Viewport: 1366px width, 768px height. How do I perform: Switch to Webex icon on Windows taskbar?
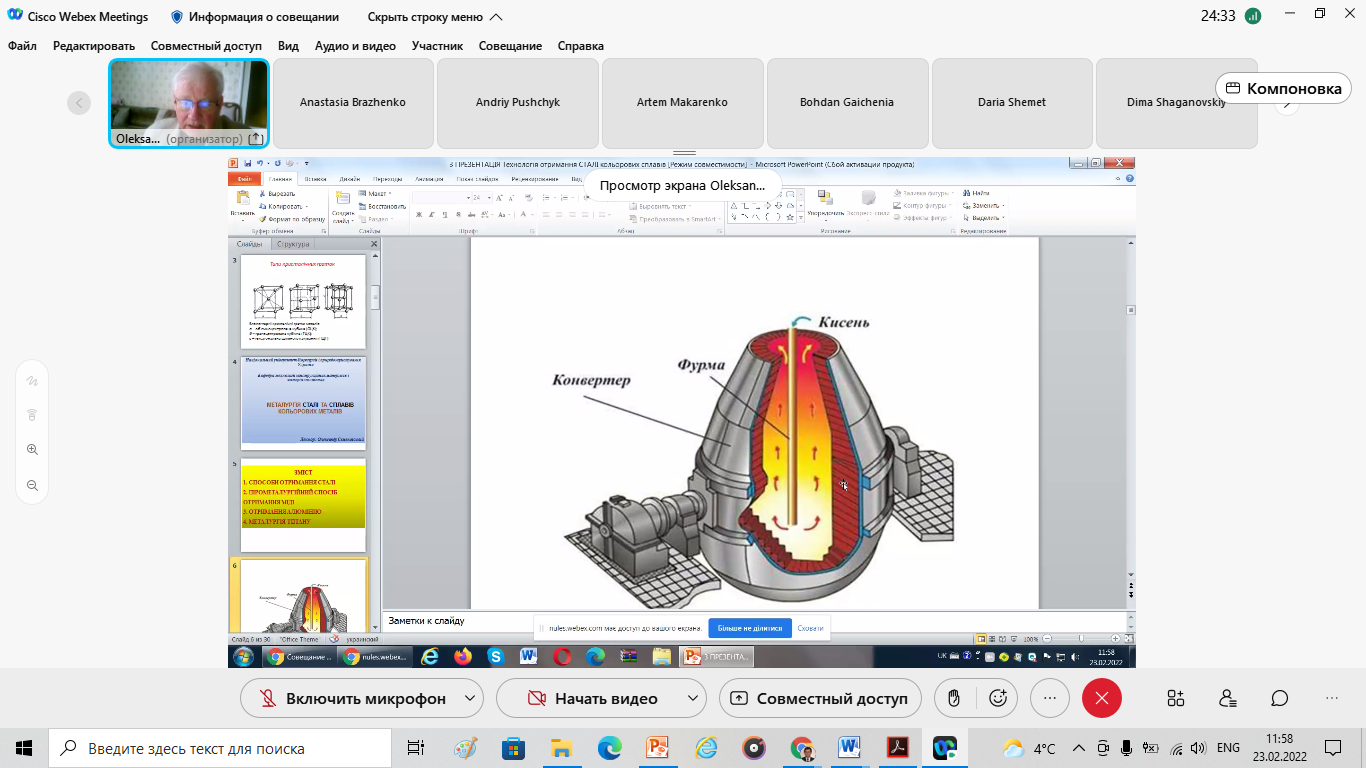coord(945,748)
